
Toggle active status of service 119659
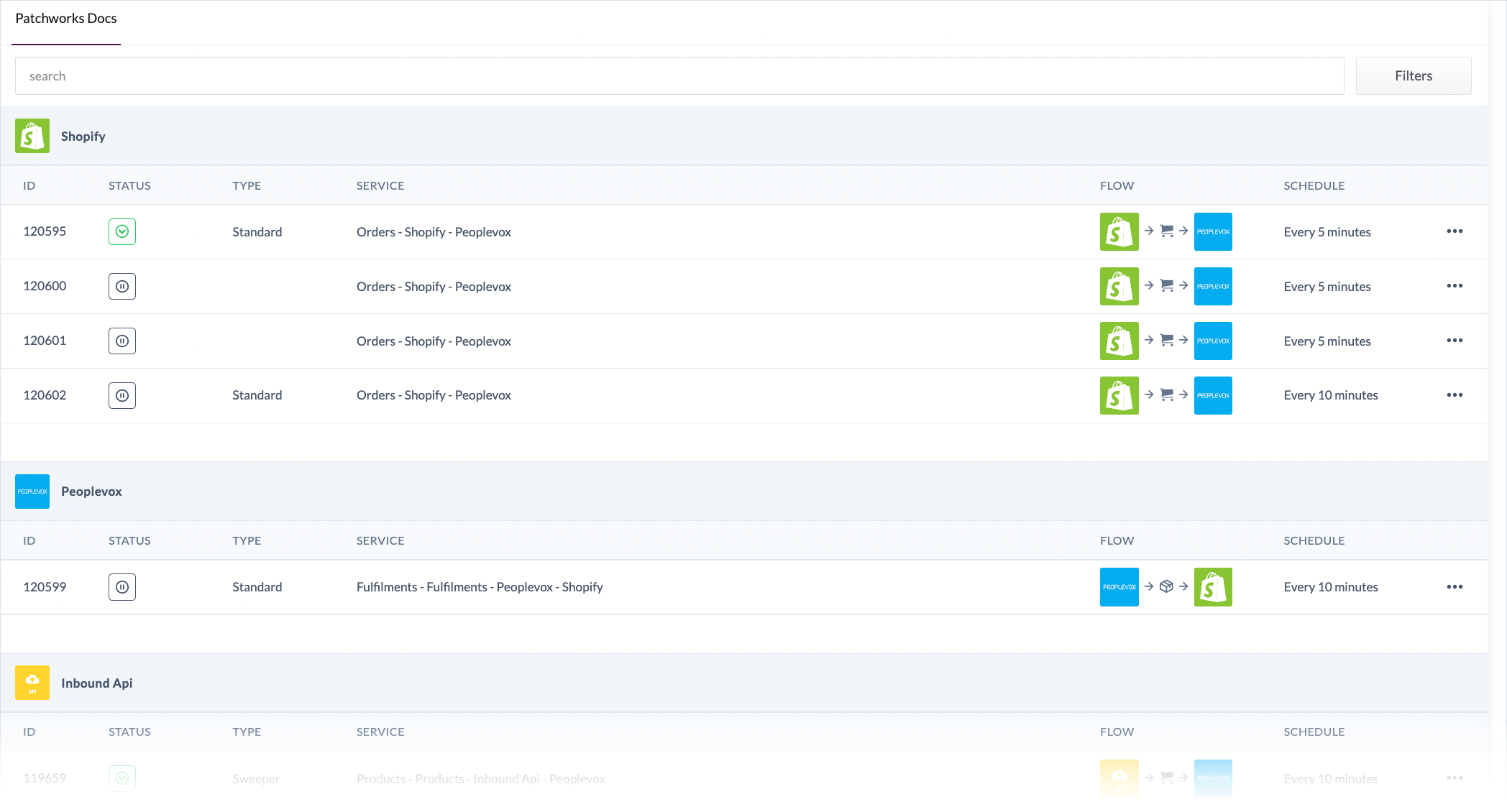click(122, 778)
